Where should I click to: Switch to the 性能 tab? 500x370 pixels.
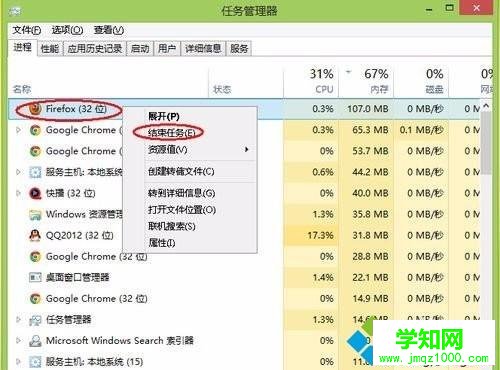click(50, 49)
